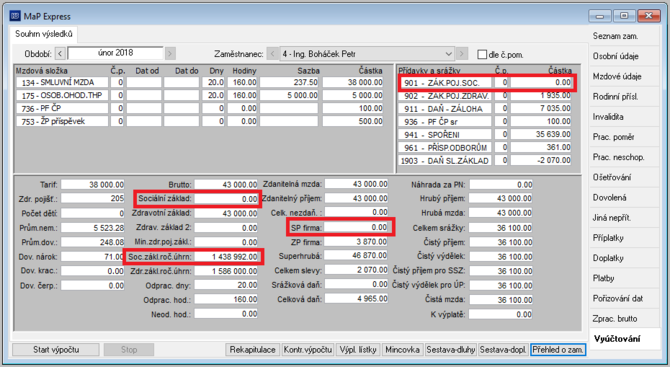Open Dovolená in the side menu
The width and height of the screenshot is (670, 367).
click(x=624, y=197)
